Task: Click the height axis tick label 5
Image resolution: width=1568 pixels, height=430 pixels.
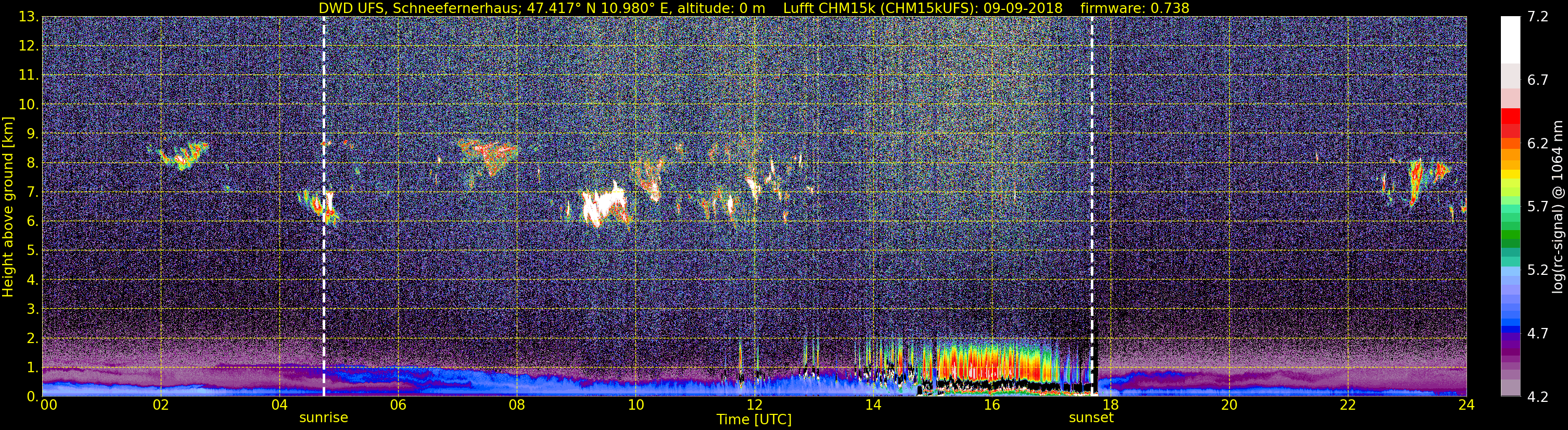Action: pos(32,251)
